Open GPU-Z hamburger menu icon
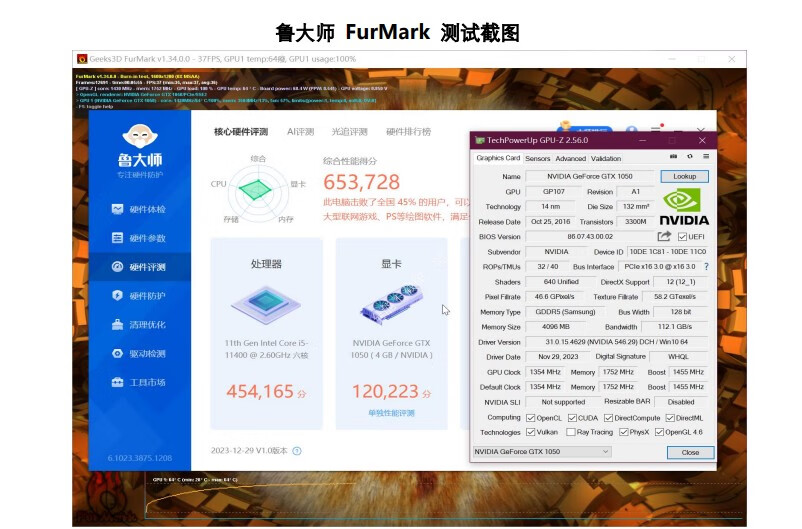This screenshot has height=529, width=802. coord(706,157)
